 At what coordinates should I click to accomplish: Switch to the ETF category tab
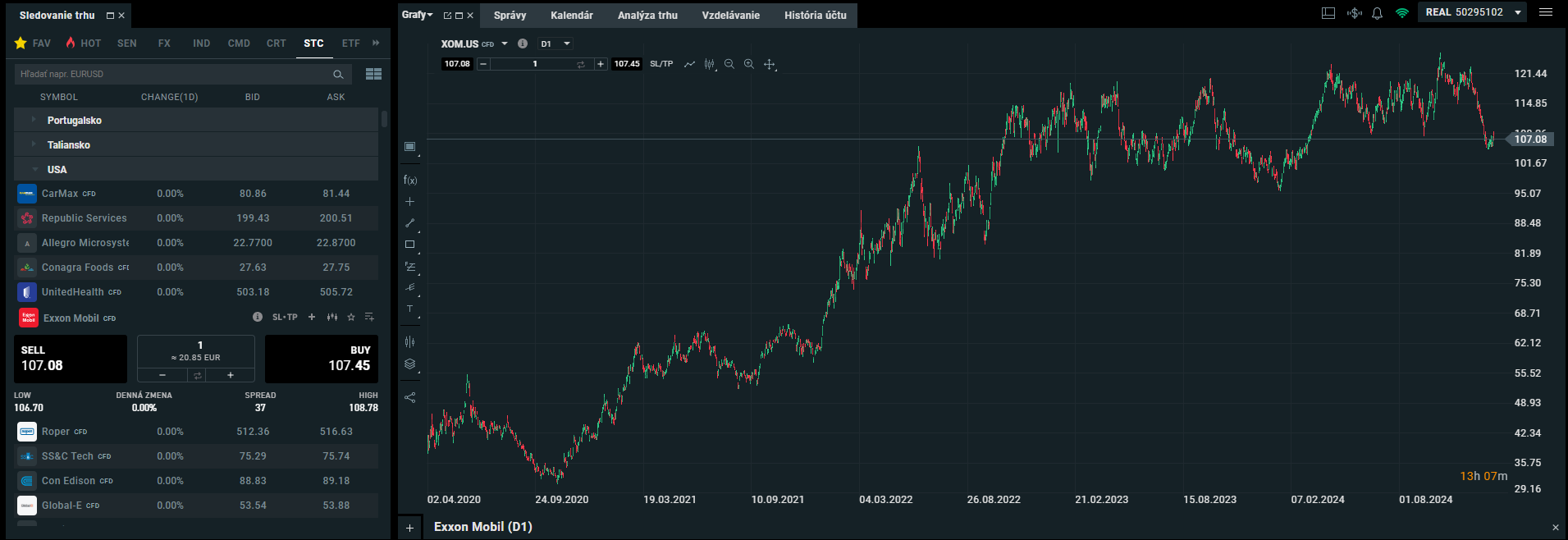(x=350, y=43)
